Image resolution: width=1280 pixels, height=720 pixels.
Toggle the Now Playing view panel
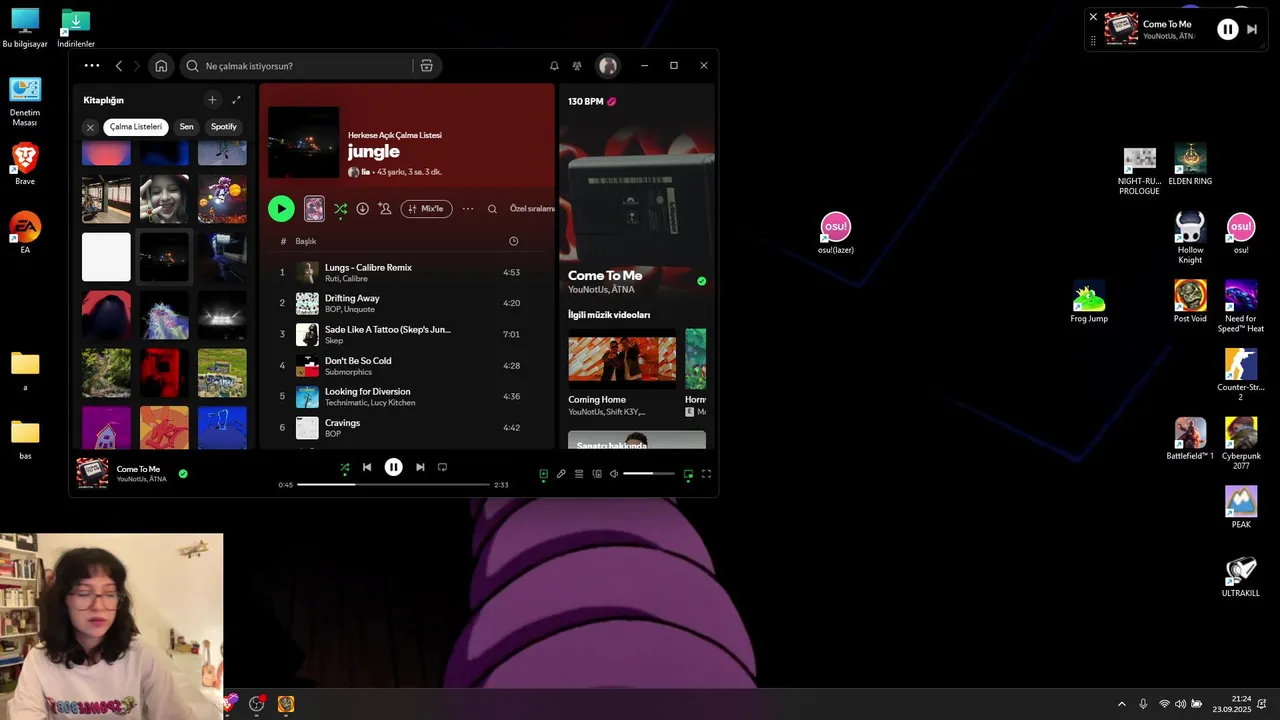pos(544,474)
